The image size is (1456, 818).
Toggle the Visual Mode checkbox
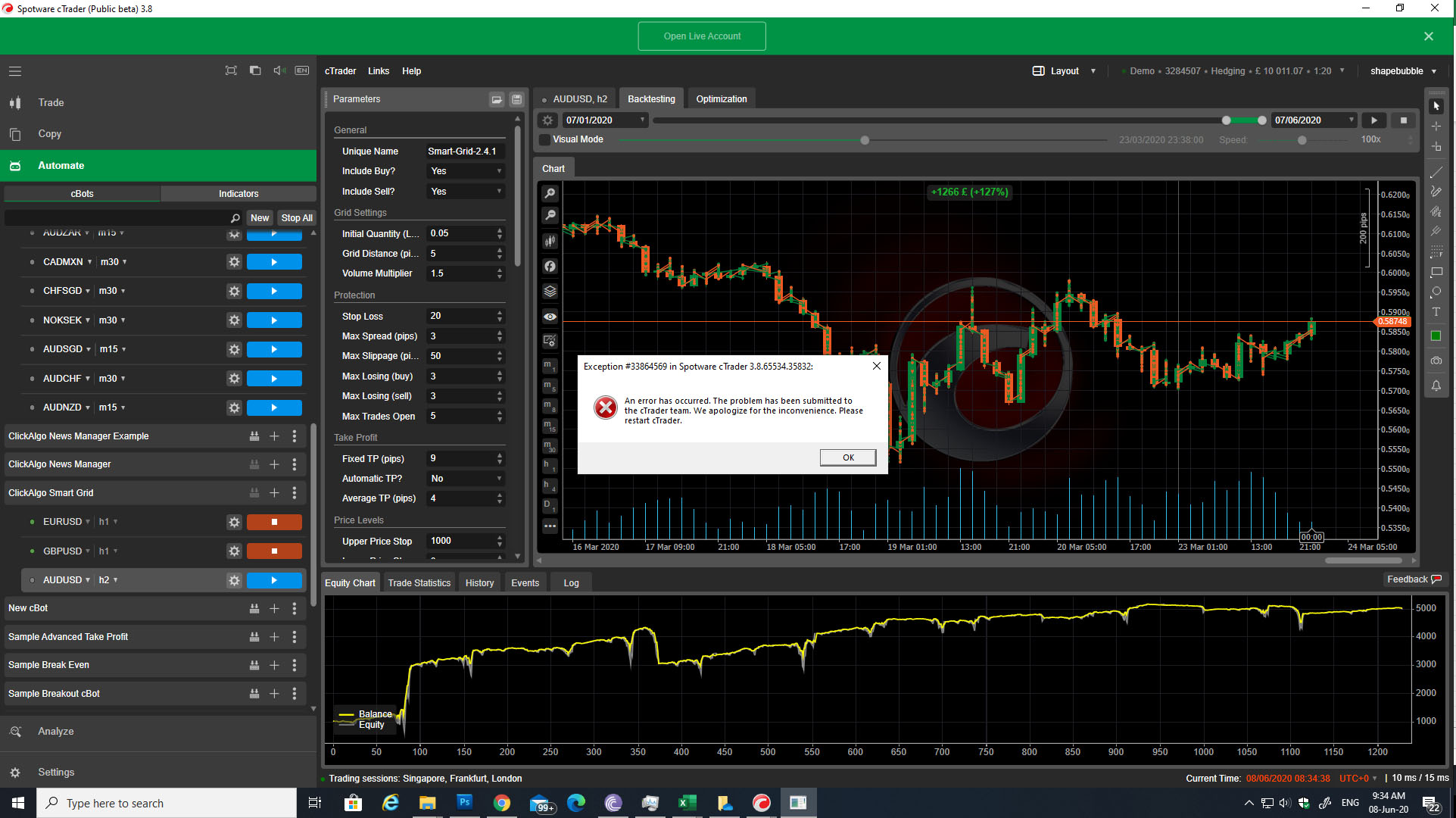coord(544,139)
